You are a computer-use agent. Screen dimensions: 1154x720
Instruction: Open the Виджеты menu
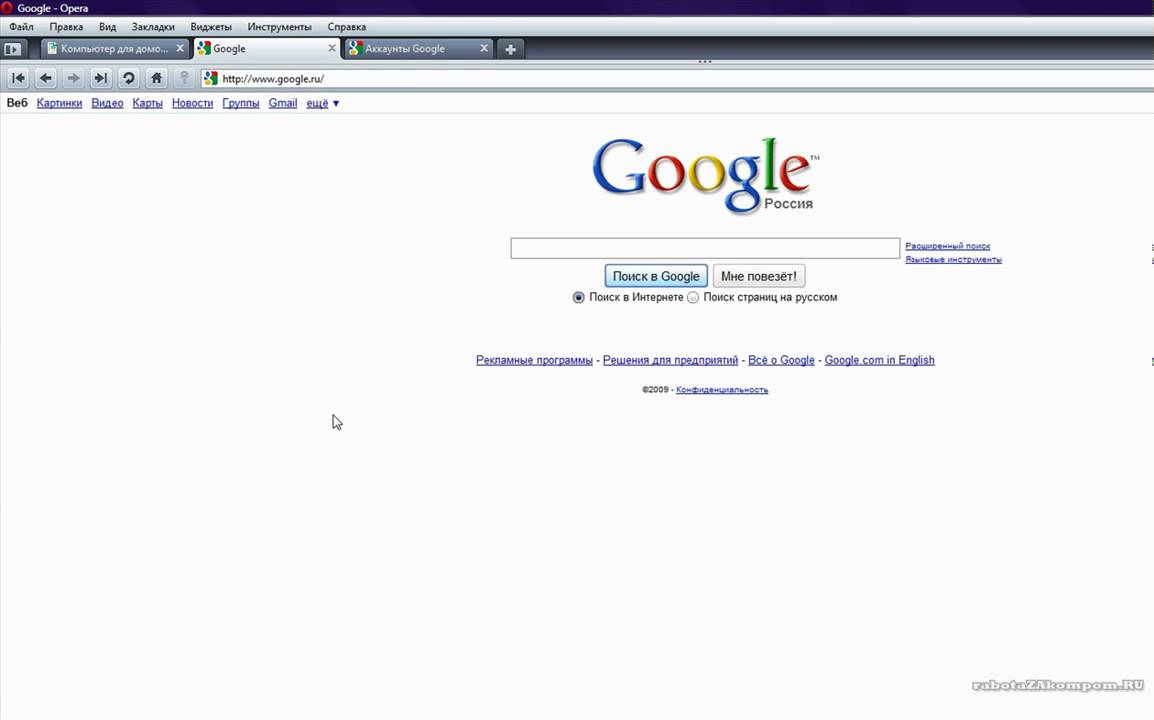211,27
